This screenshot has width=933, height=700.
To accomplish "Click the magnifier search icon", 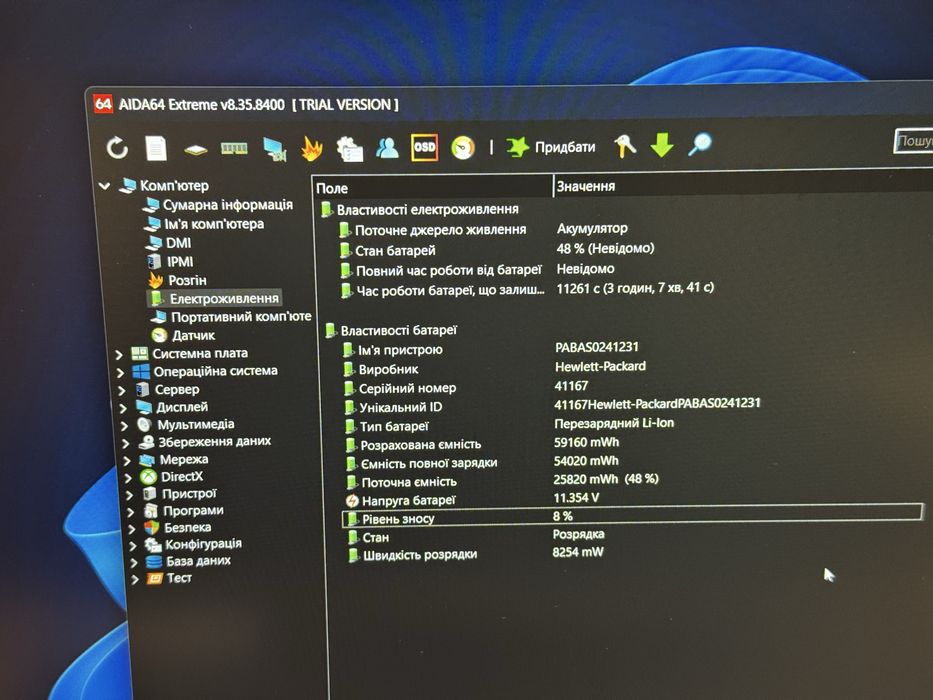I will pos(700,144).
